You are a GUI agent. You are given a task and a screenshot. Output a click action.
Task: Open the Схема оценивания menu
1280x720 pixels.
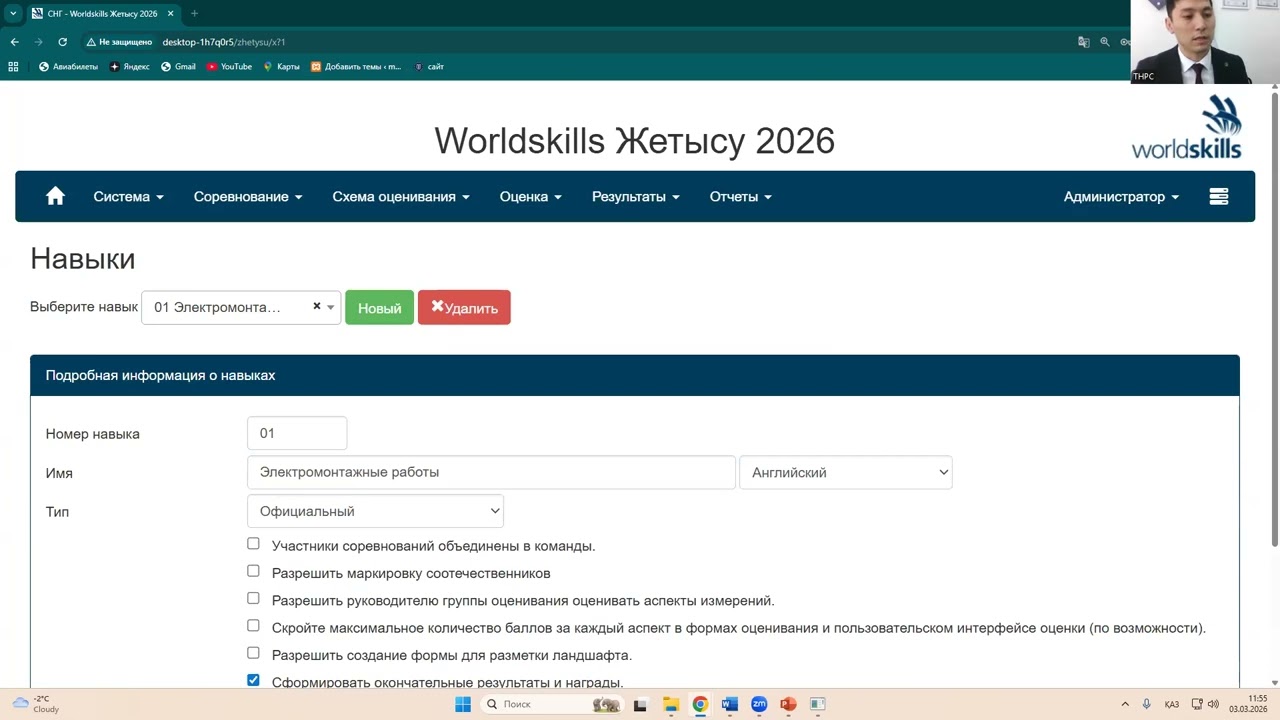401,197
